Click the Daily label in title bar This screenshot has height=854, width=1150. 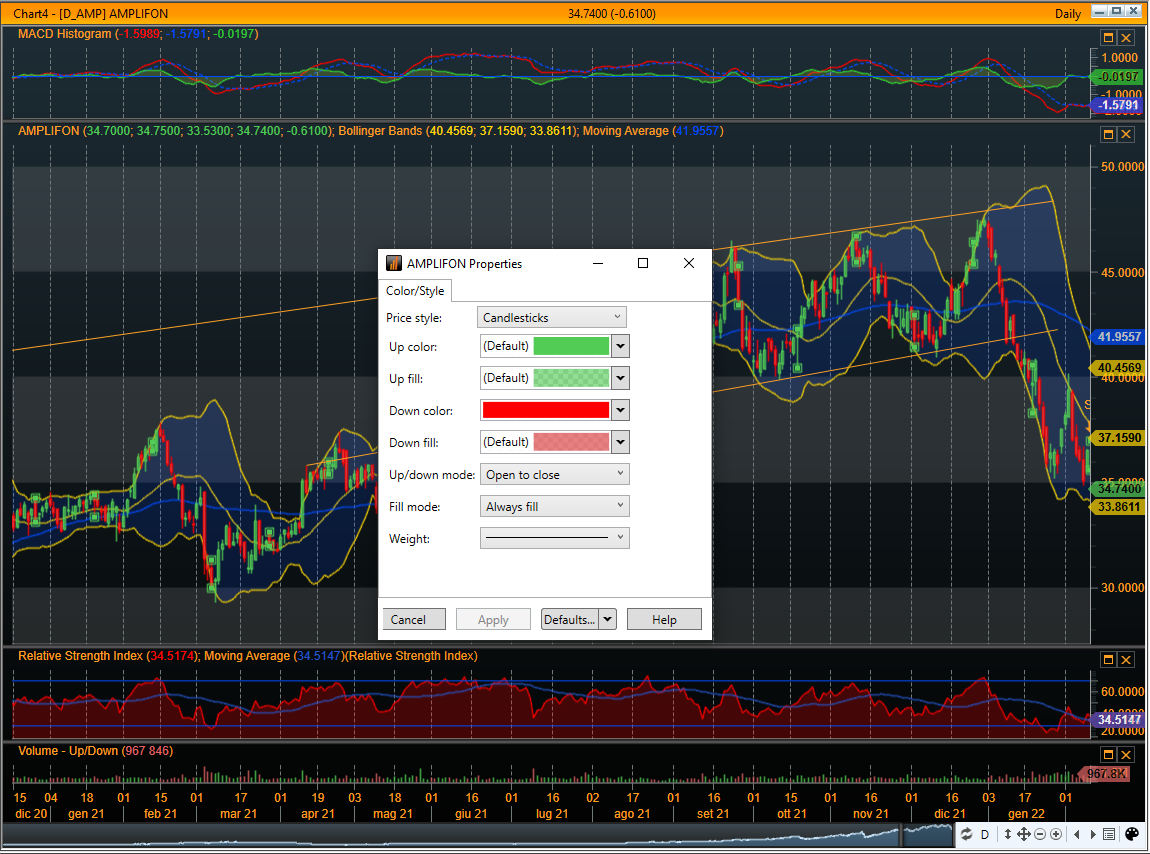pyautogui.click(x=1068, y=13)
